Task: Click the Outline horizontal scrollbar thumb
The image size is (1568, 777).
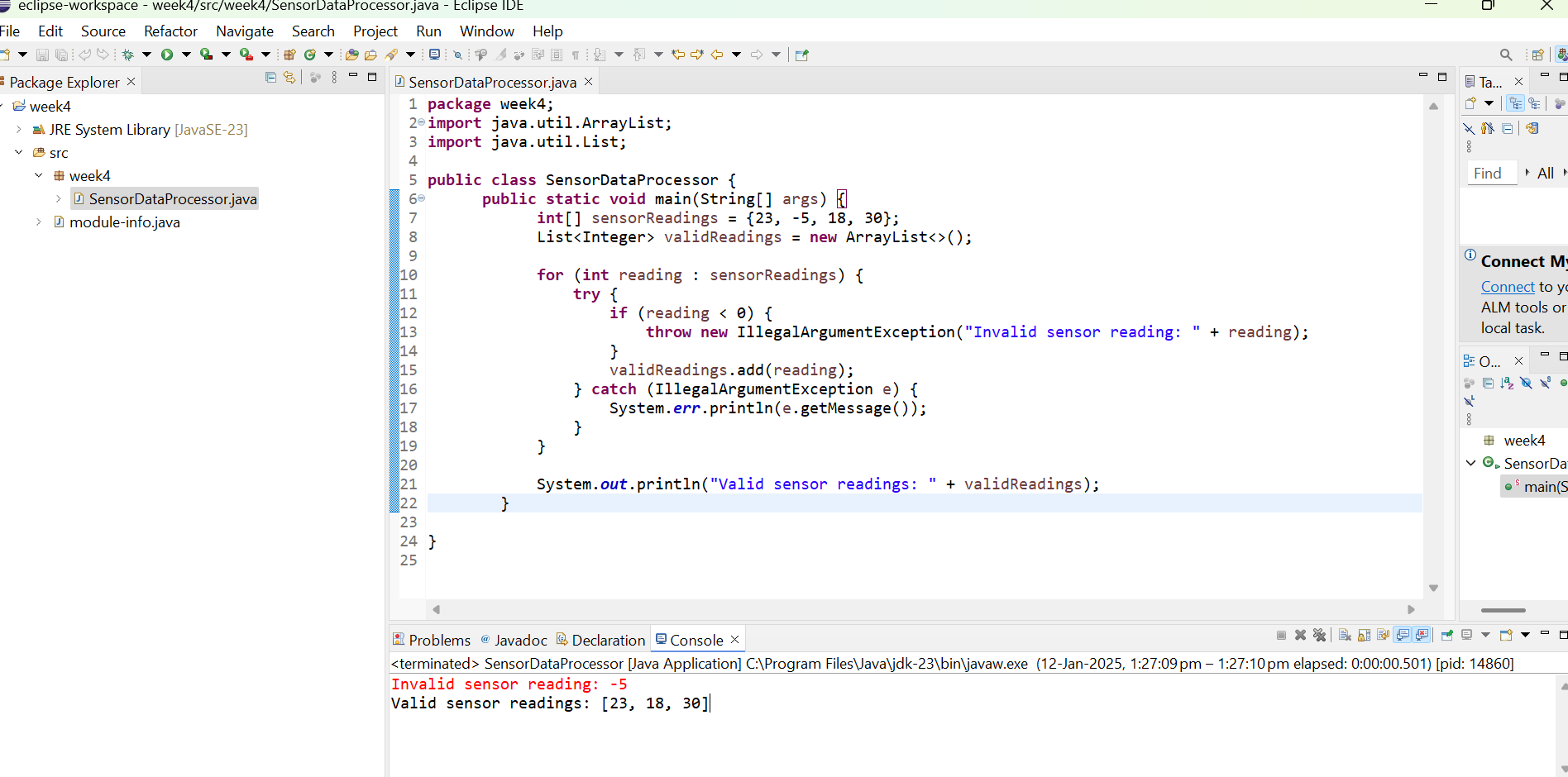Action: (x=1503, y=610)
